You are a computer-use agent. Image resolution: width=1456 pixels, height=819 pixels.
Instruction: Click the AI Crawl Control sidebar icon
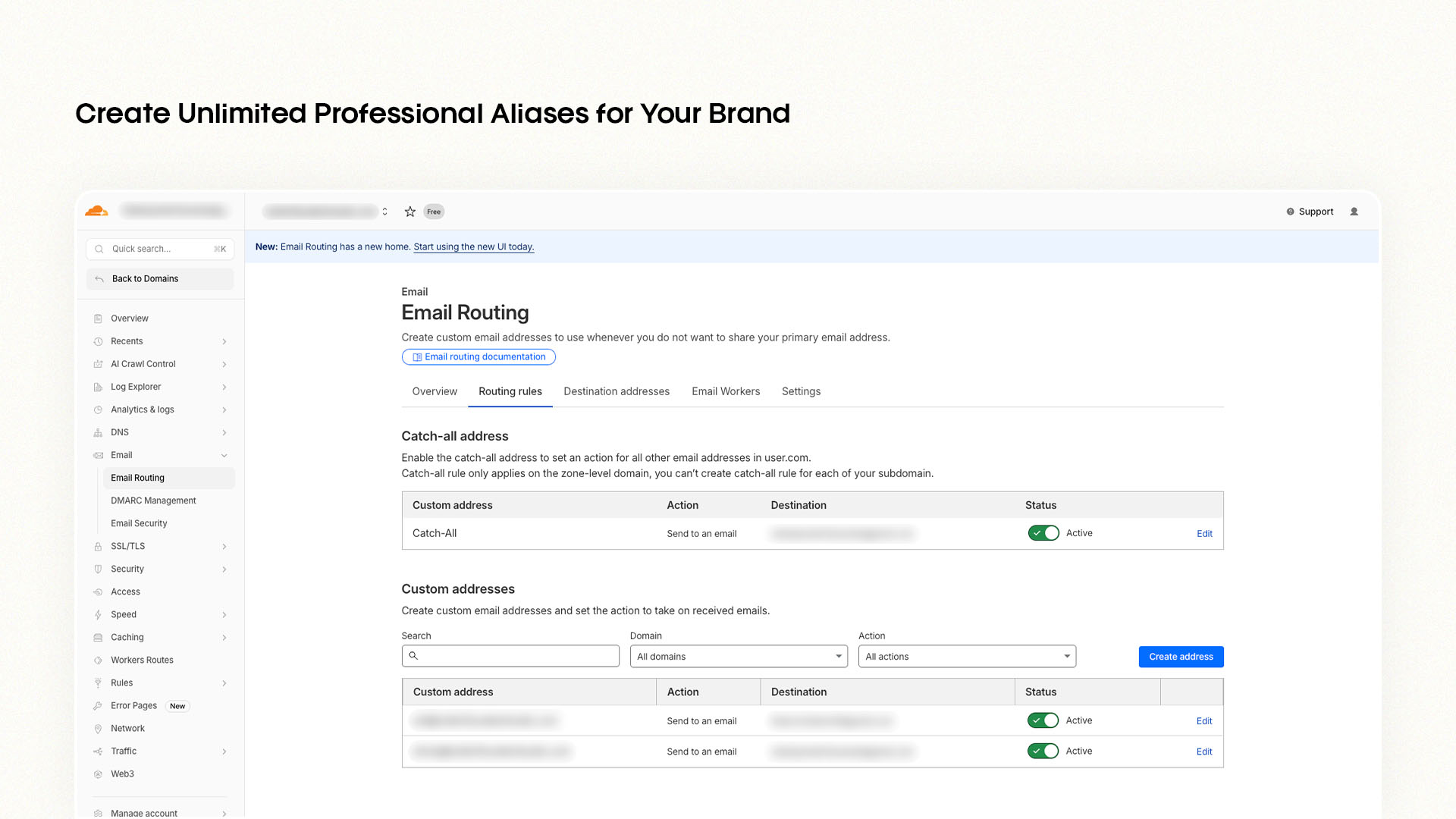click(x=99, y=364)
